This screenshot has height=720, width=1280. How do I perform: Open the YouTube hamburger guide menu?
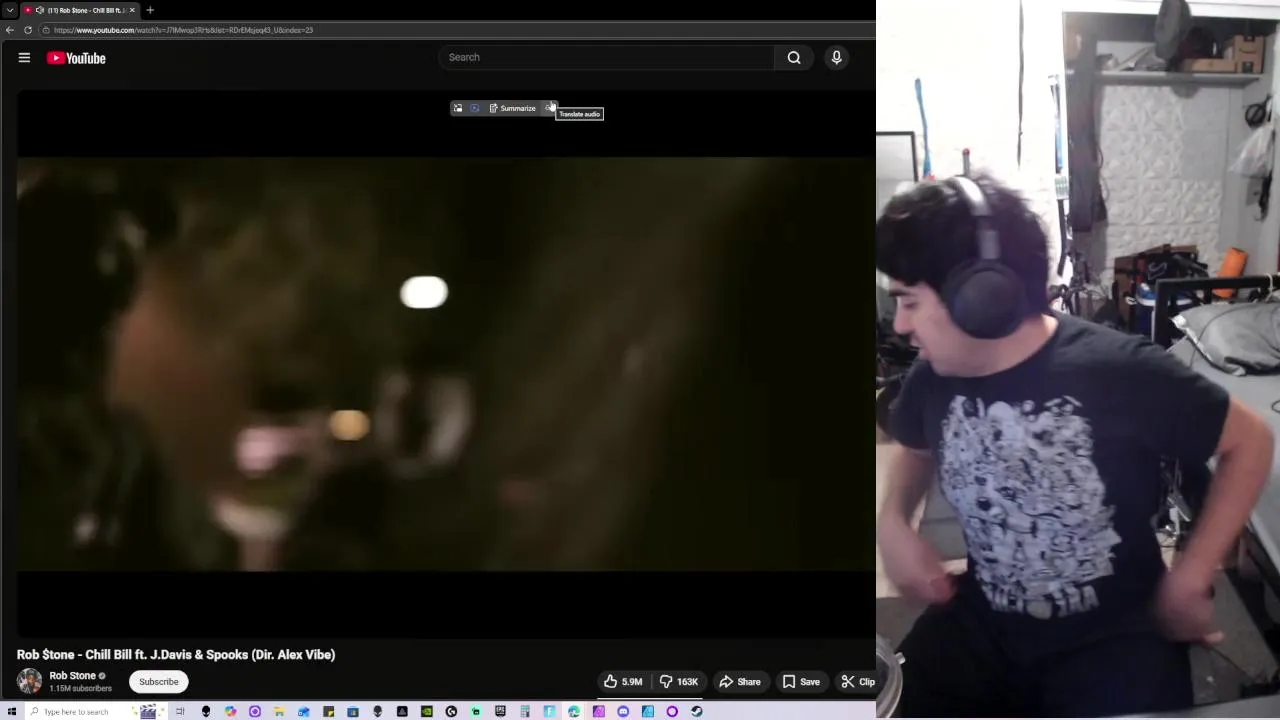point(24,58)
